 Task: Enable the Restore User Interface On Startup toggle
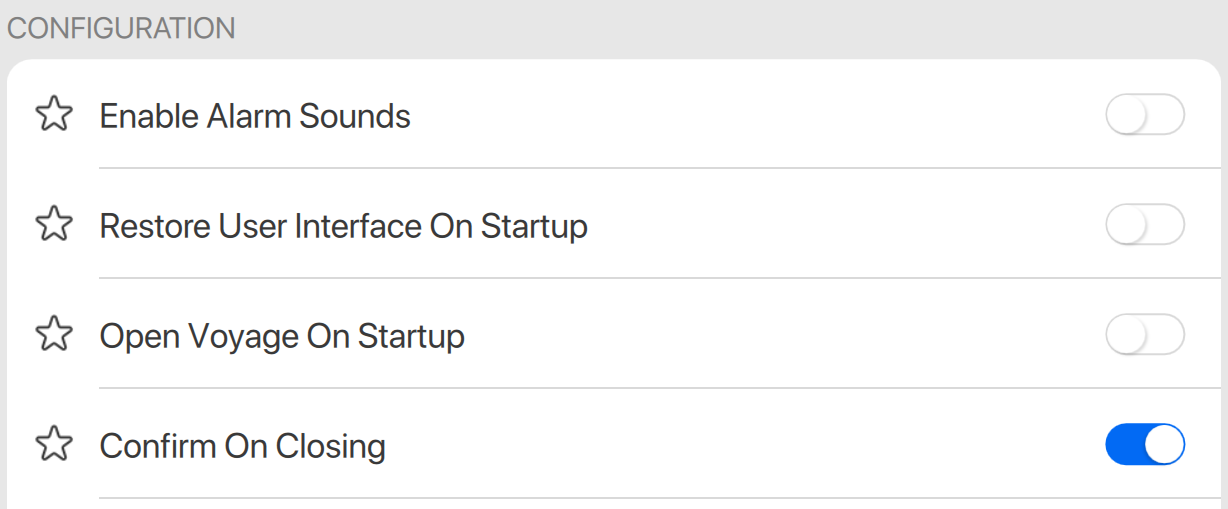pos(1144,225)
